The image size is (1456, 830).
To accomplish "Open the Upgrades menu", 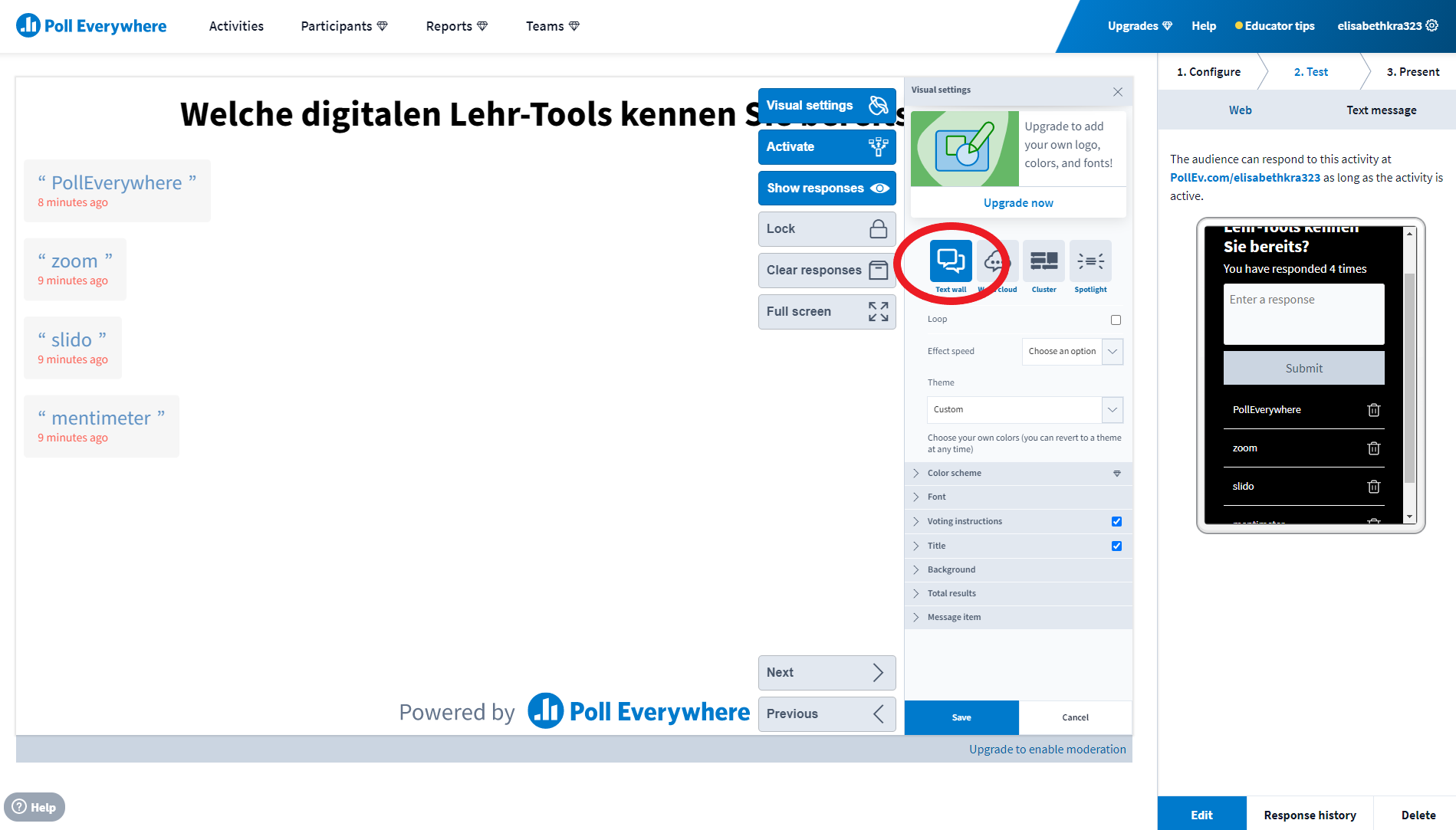I will coord(1140,26).
